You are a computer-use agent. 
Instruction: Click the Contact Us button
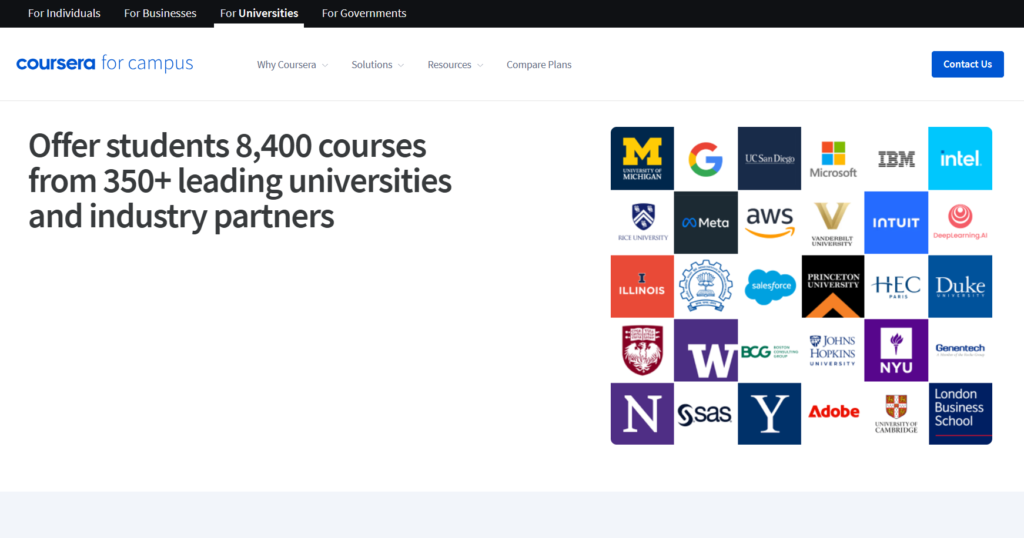point(967,64)
